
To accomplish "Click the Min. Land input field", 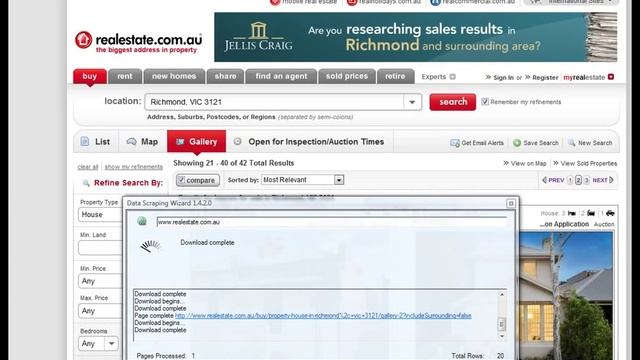I will coord(100,248).
